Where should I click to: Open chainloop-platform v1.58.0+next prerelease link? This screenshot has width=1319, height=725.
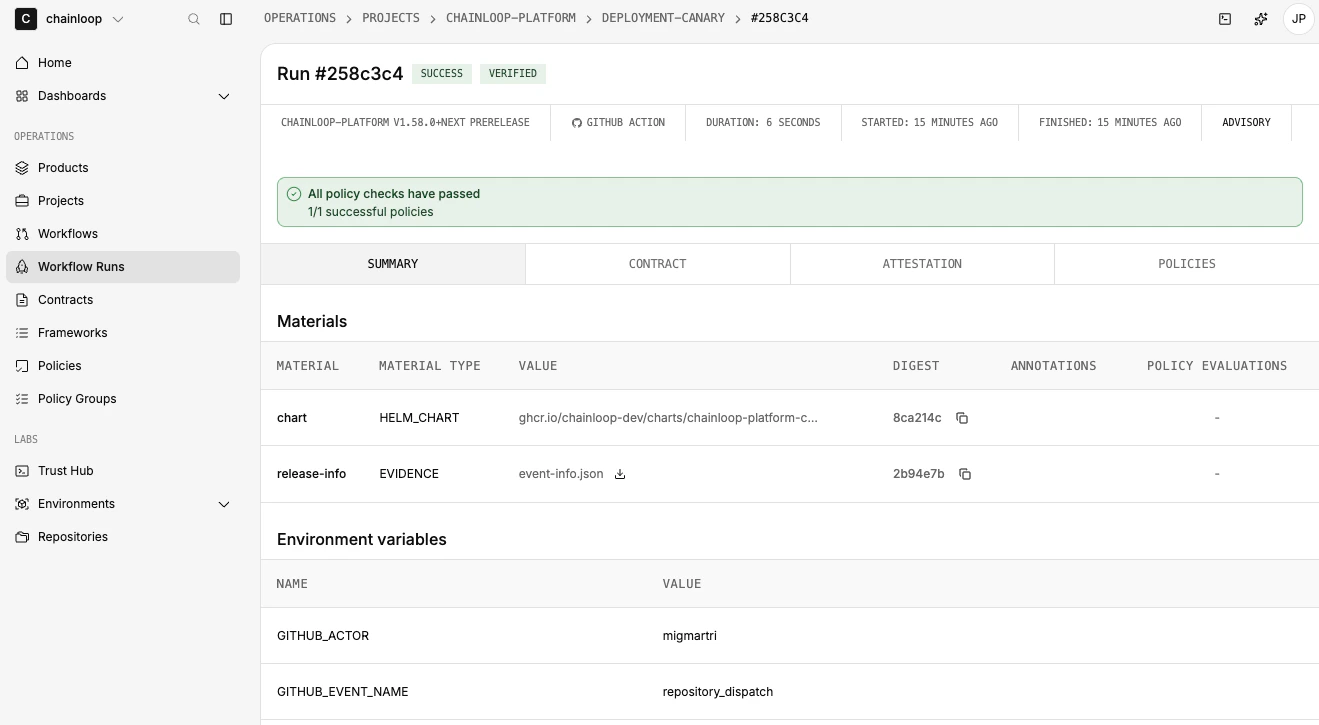[x=405, y=122]
